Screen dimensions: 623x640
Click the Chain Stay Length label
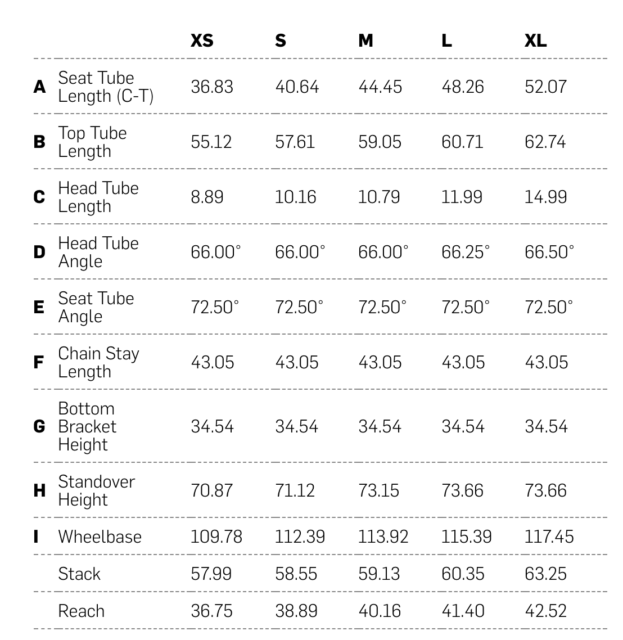click(98, 362)
